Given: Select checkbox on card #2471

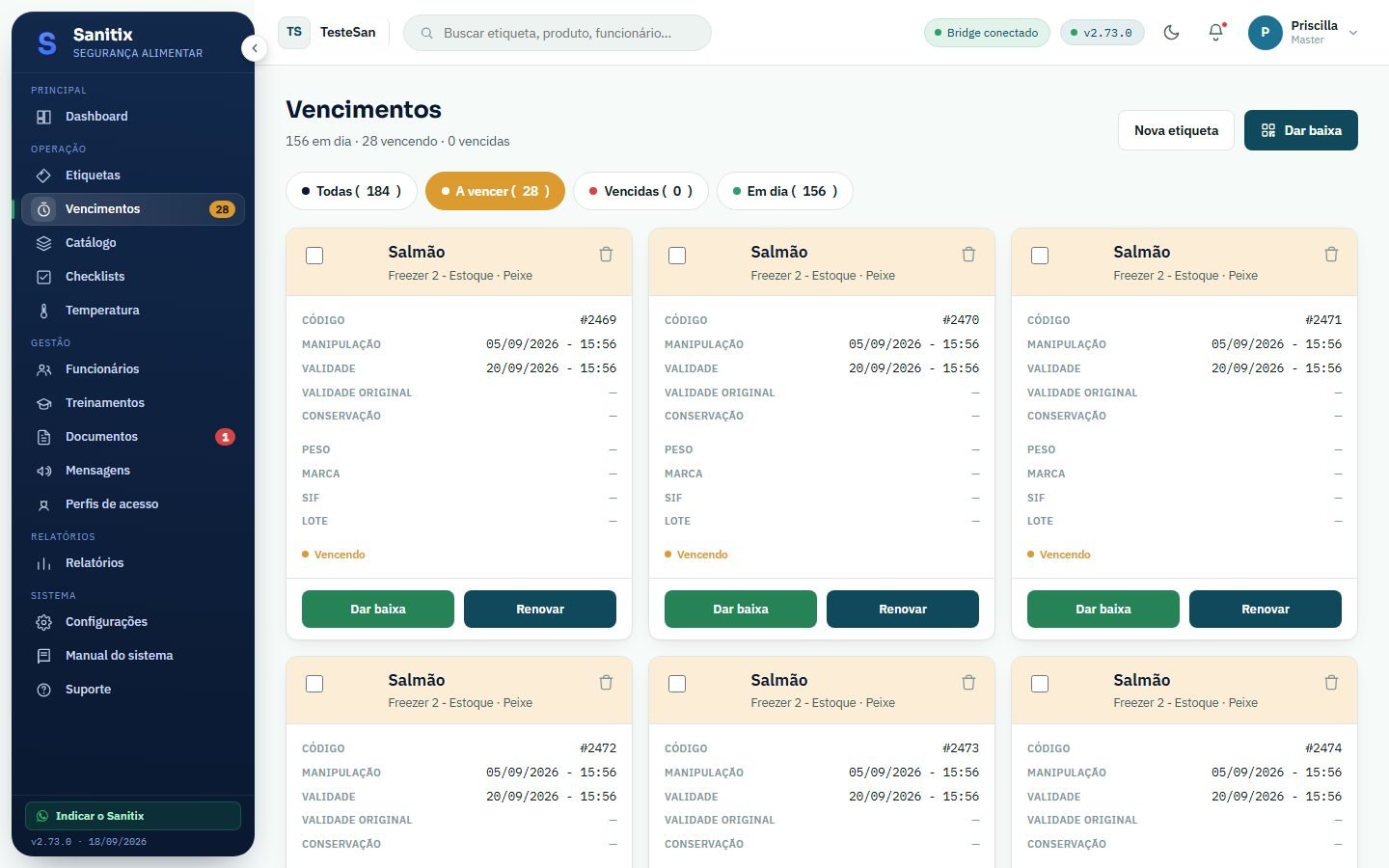Looking at the screenshot, I should [1040, 256].
